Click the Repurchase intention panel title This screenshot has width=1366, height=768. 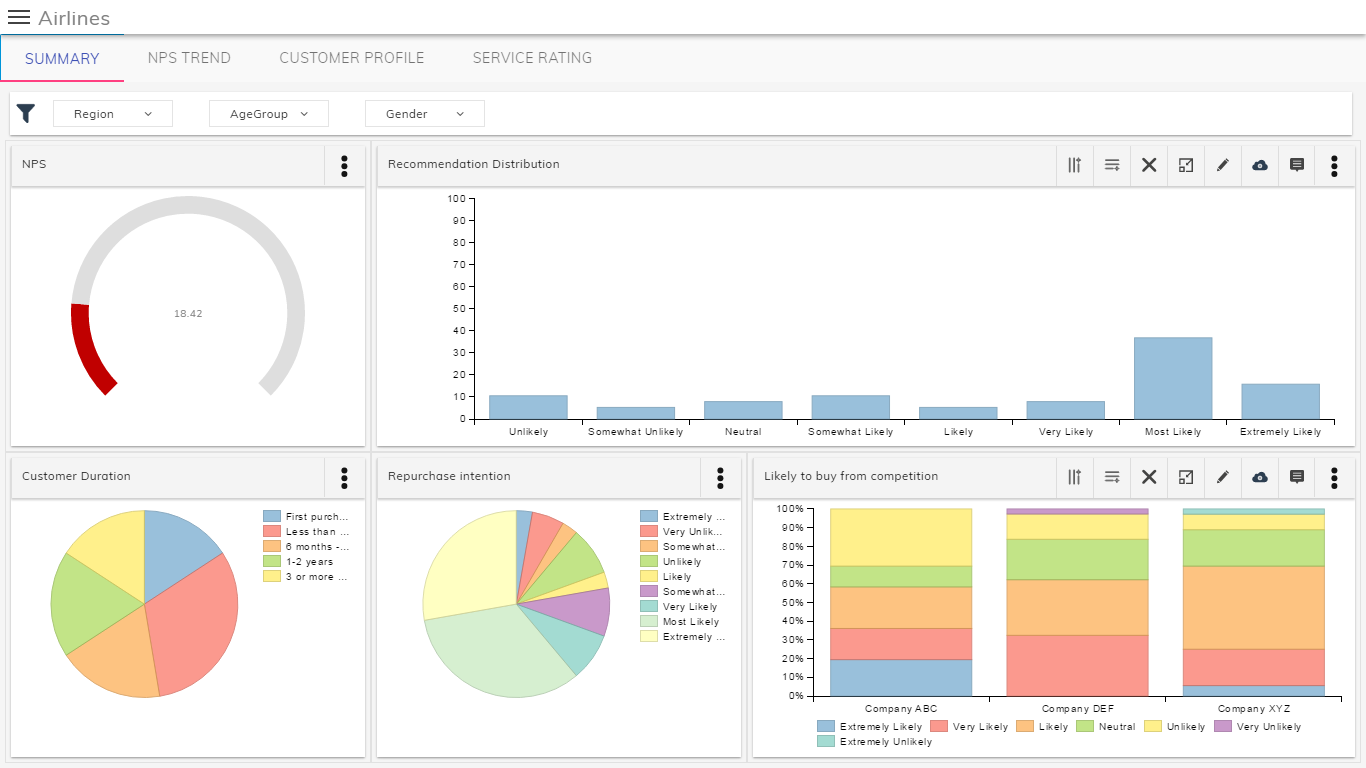(449, 476)
